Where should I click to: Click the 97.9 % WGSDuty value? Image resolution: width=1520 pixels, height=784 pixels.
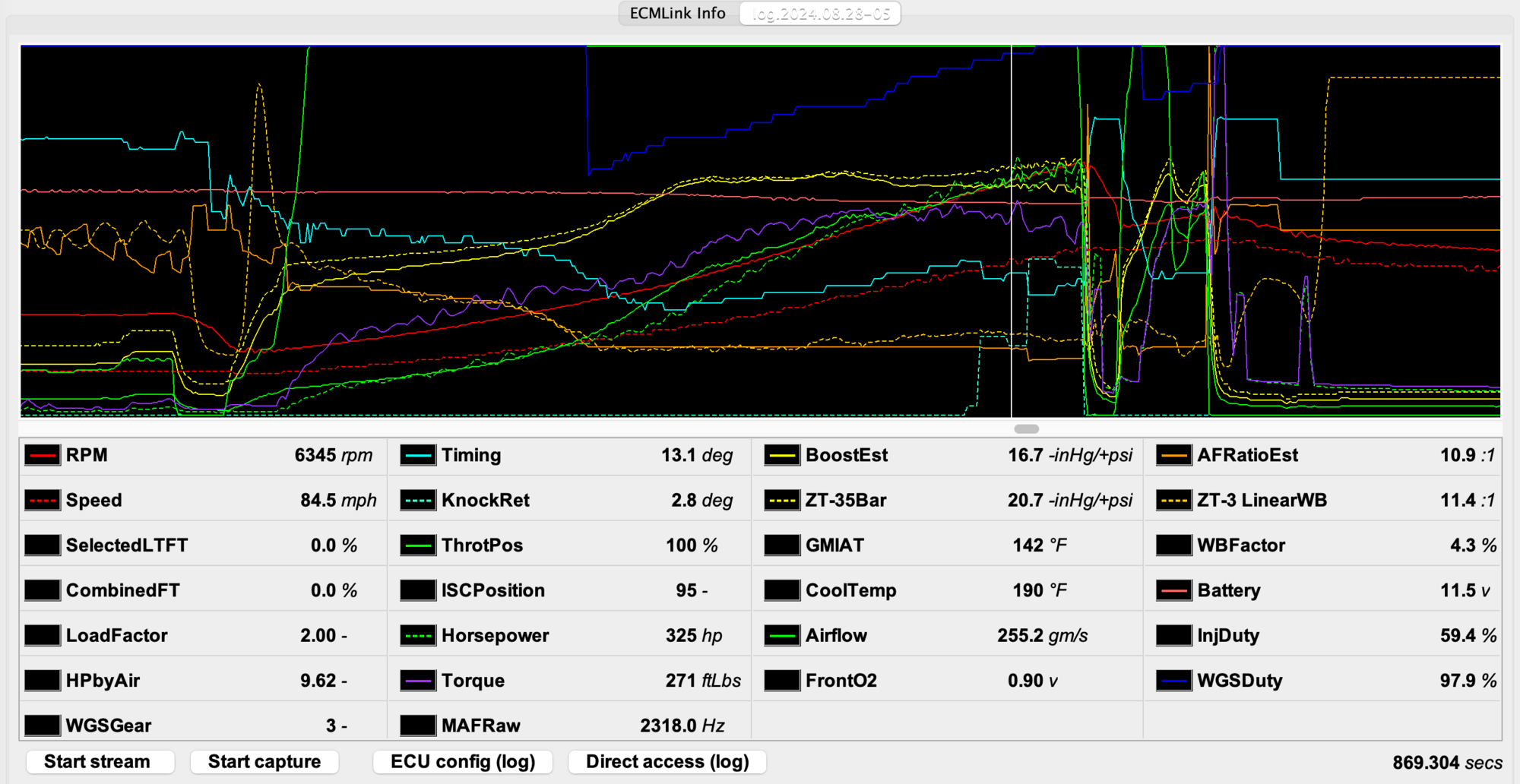coord(1468,680)
